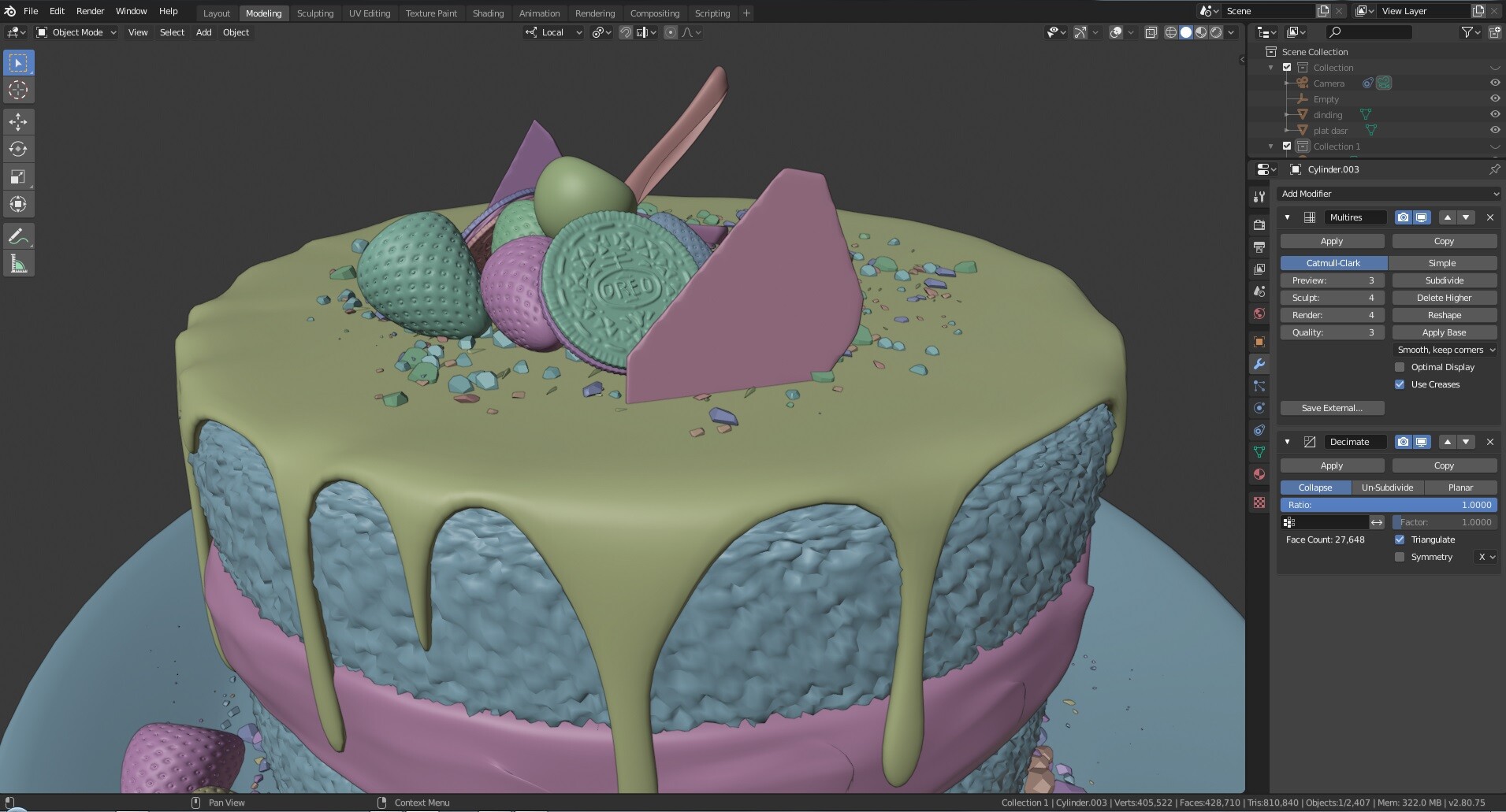The height and width of the screenshot is (812, 1506).
Task: Collapse the Decimate modifier panel
Action: pyautogui.click(x=1288, y=442)
